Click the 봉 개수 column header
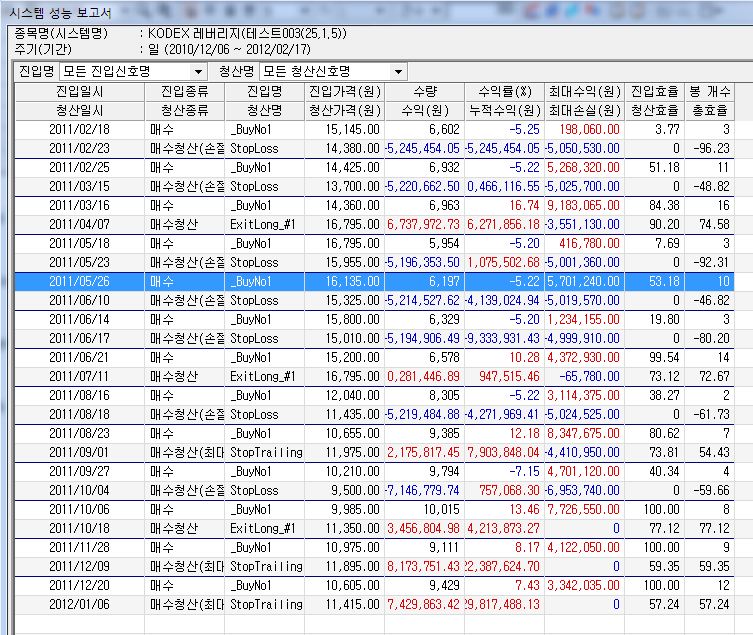Image resolution: width=753 pixels, height=635 pixels. [x=710, y=91]
